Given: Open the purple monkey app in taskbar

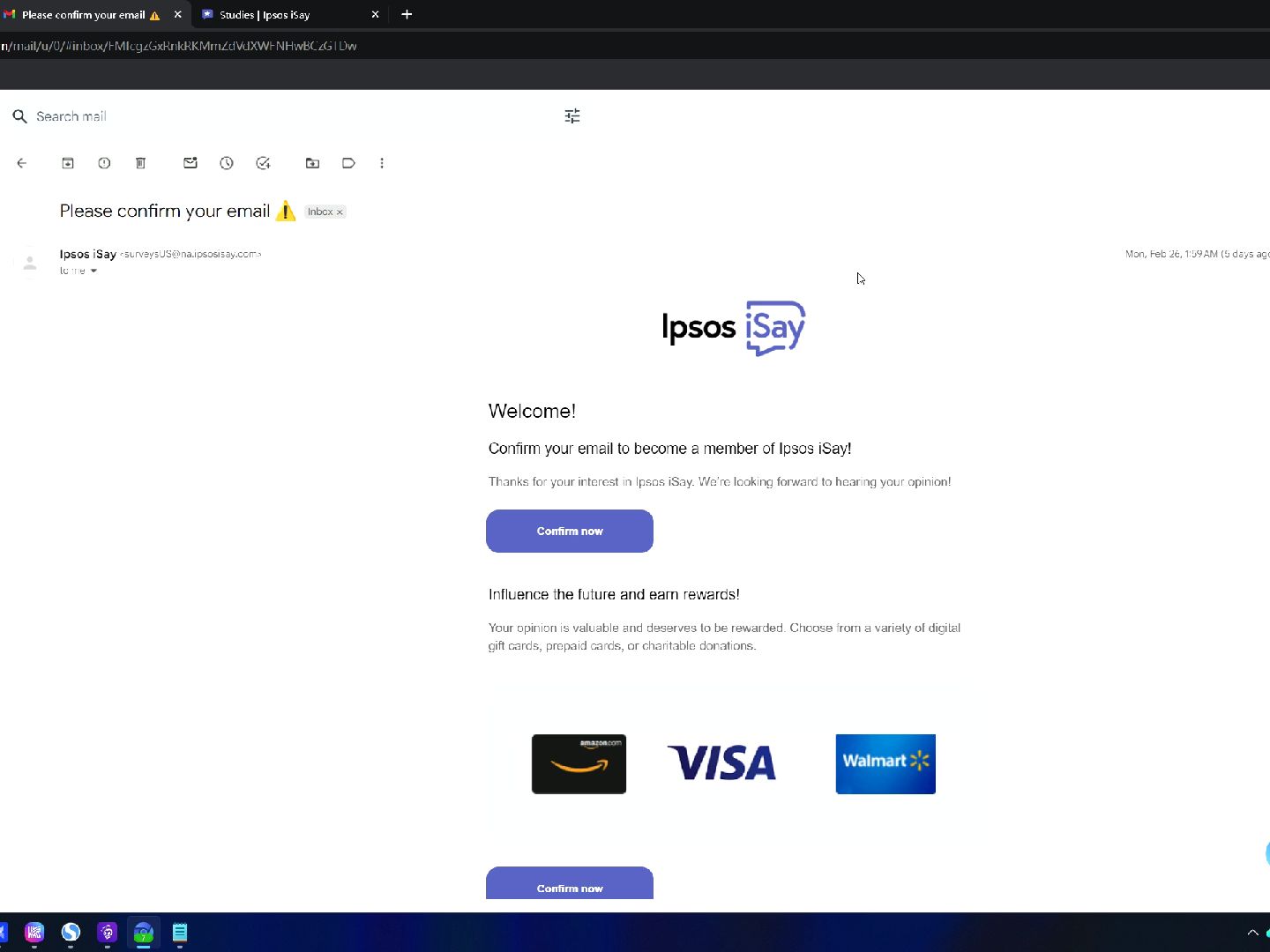Looking at the screenshot, I should point(107,933).
